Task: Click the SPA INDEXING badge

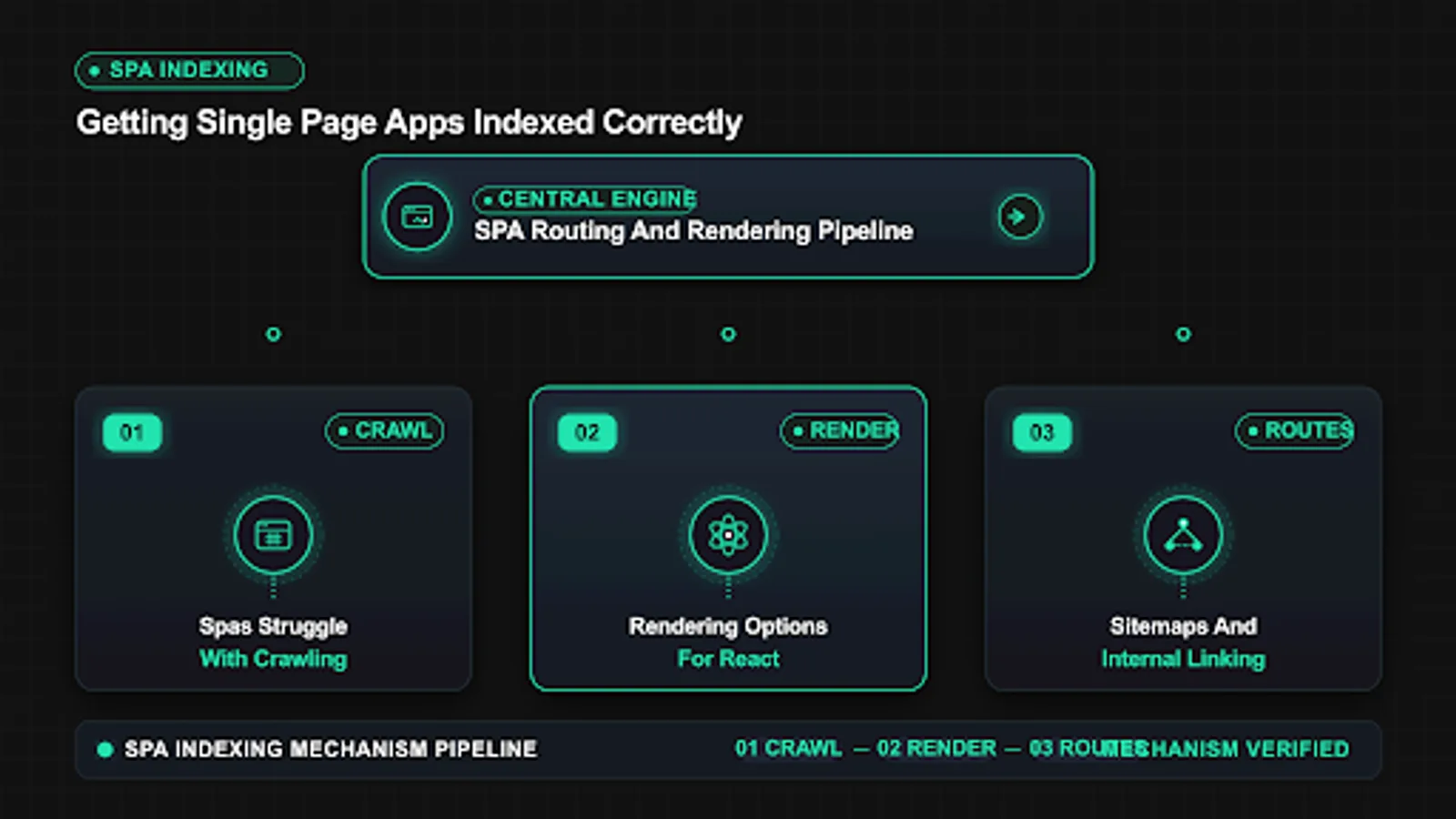Action: [189, 70]
